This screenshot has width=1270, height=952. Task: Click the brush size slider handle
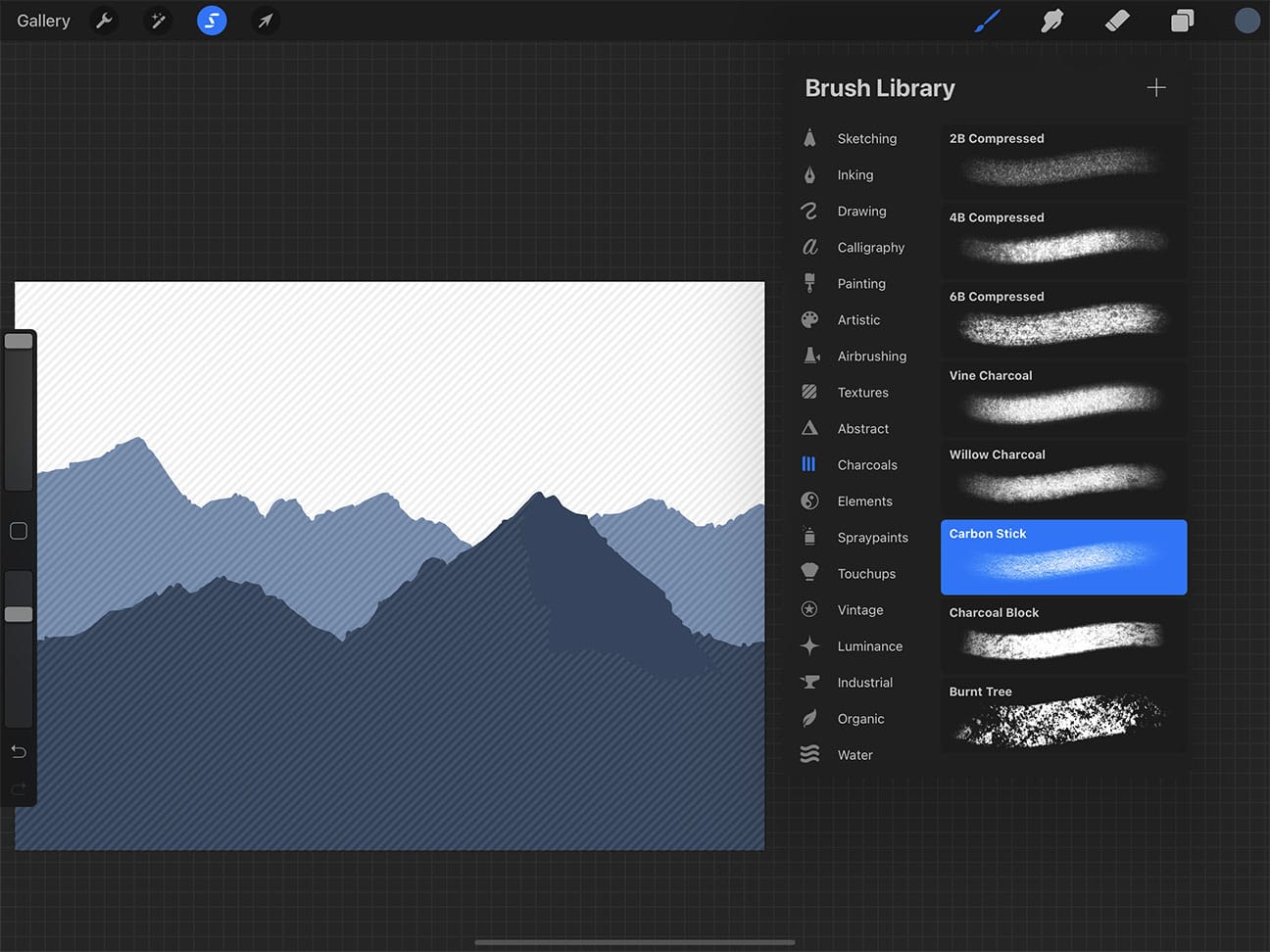pyautogui.click(x=19, y=341)
